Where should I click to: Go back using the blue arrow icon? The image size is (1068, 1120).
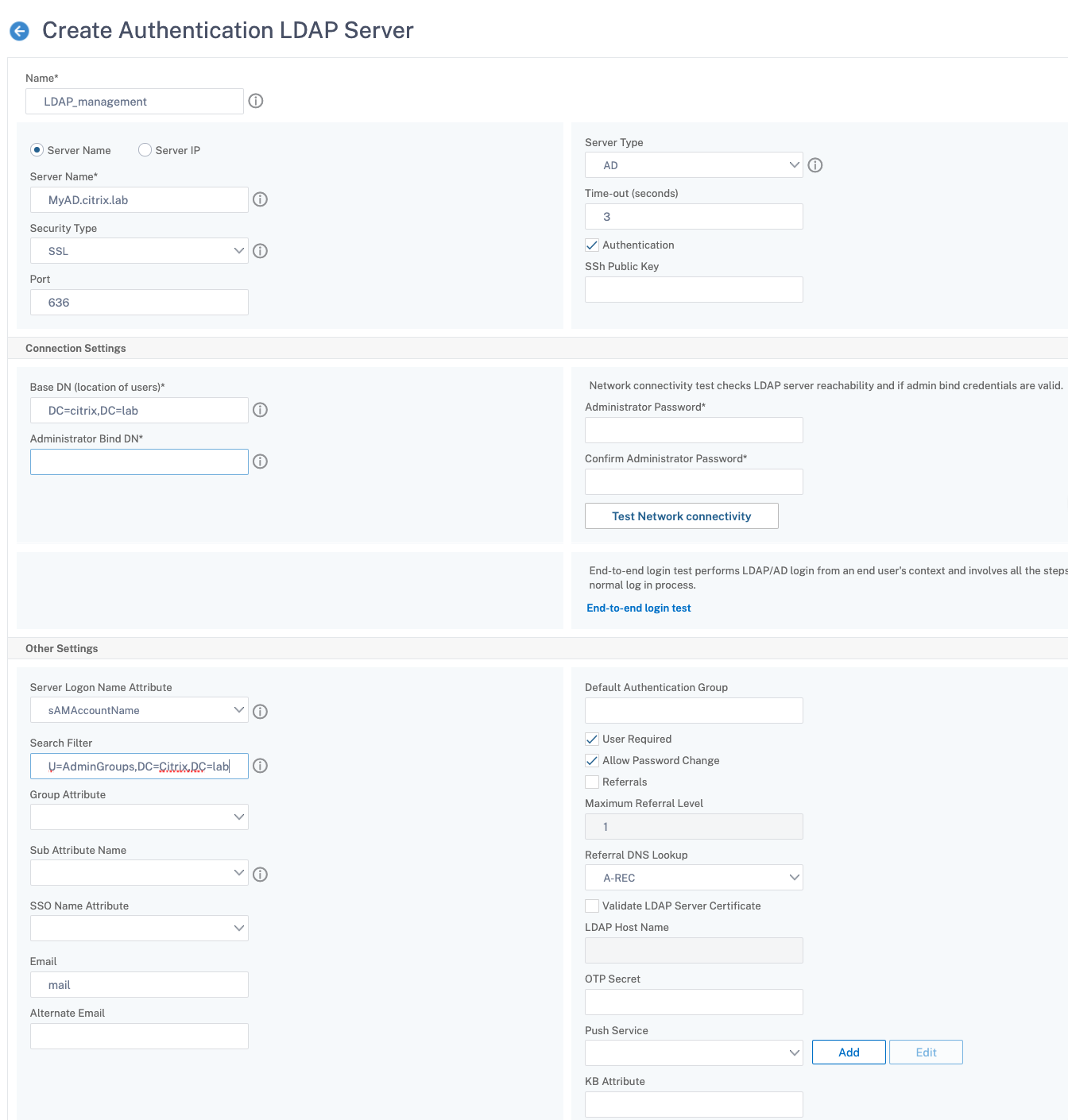click(19, 31)
